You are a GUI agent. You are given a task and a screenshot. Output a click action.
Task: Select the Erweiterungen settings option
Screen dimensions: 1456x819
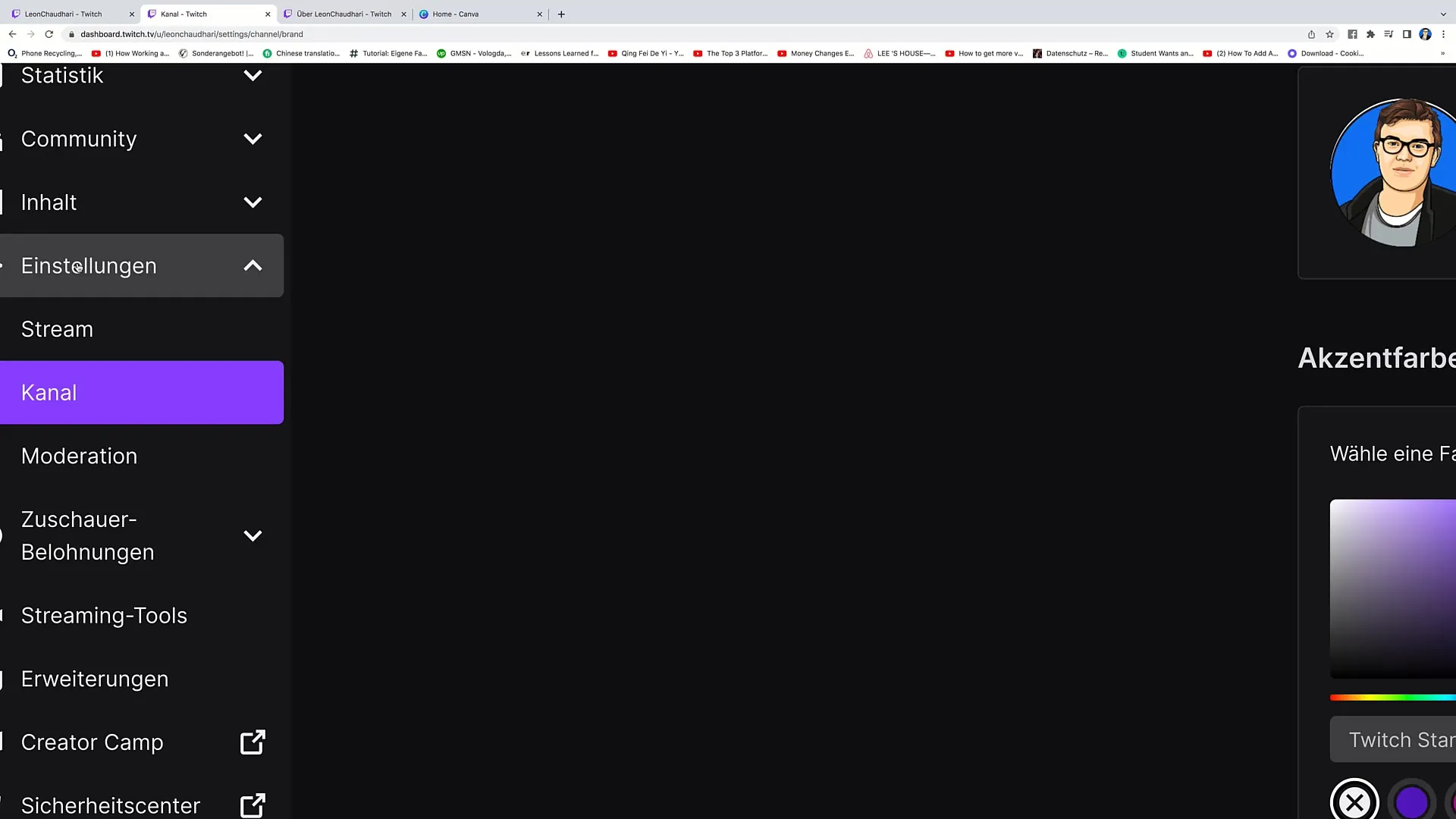95,679
